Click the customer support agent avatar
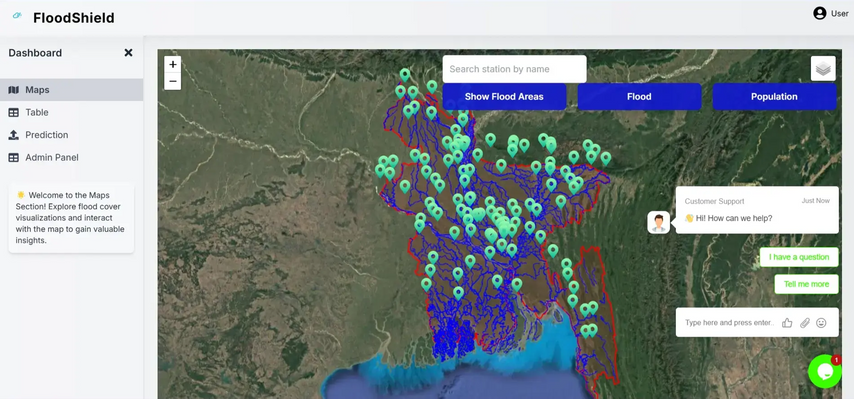Image resolution: width=854 pixels, height=399 pixels. click(658, 223)
